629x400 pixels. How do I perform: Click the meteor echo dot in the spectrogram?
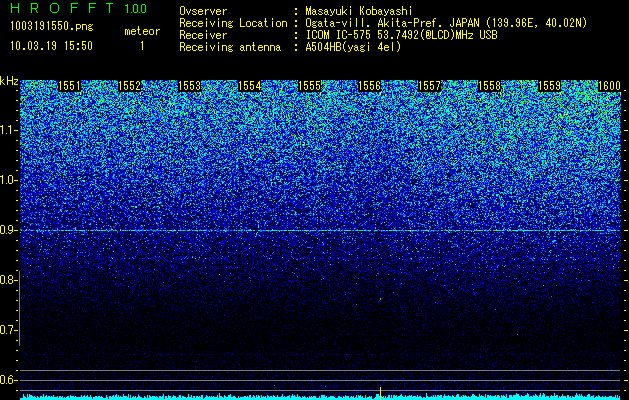click(380, 299)
